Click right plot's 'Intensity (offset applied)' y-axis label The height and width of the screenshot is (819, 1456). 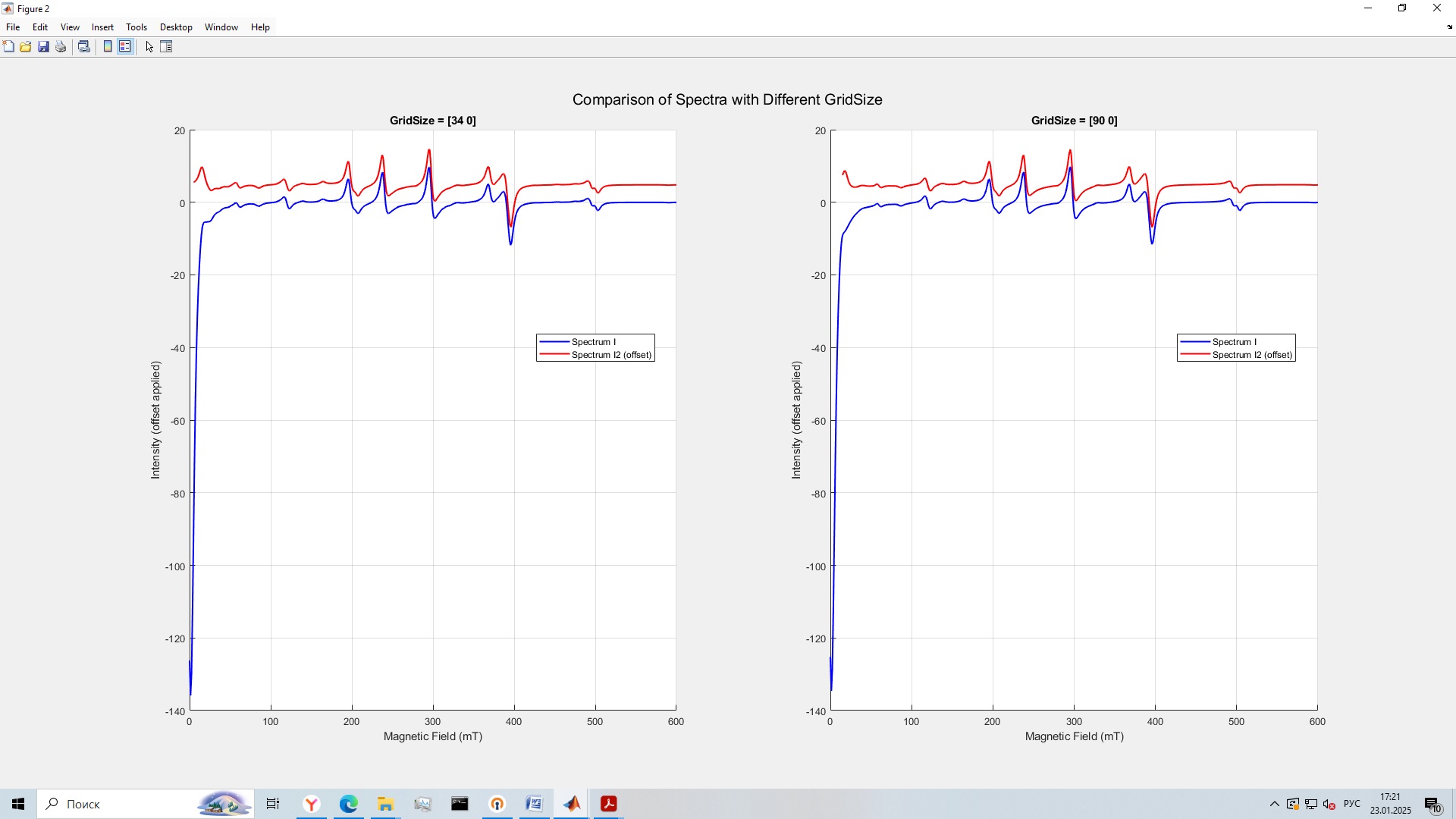click(x=796, y=420)
